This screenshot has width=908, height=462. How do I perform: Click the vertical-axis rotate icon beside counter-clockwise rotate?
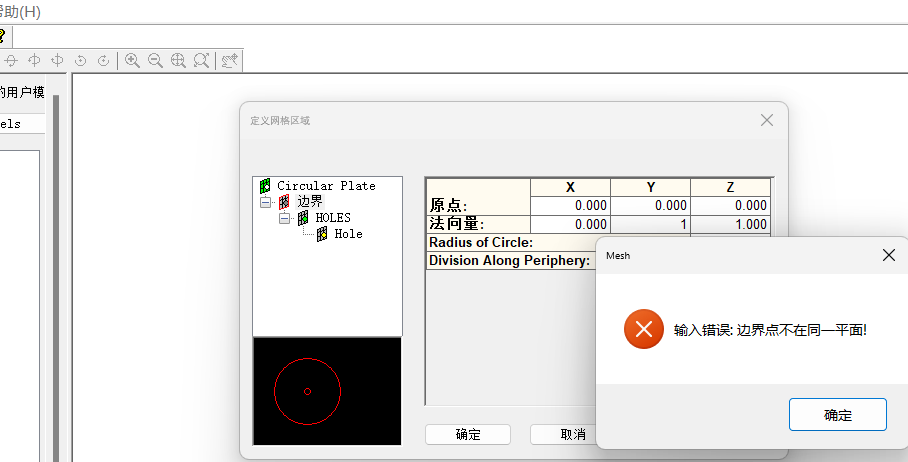point(57,60)
